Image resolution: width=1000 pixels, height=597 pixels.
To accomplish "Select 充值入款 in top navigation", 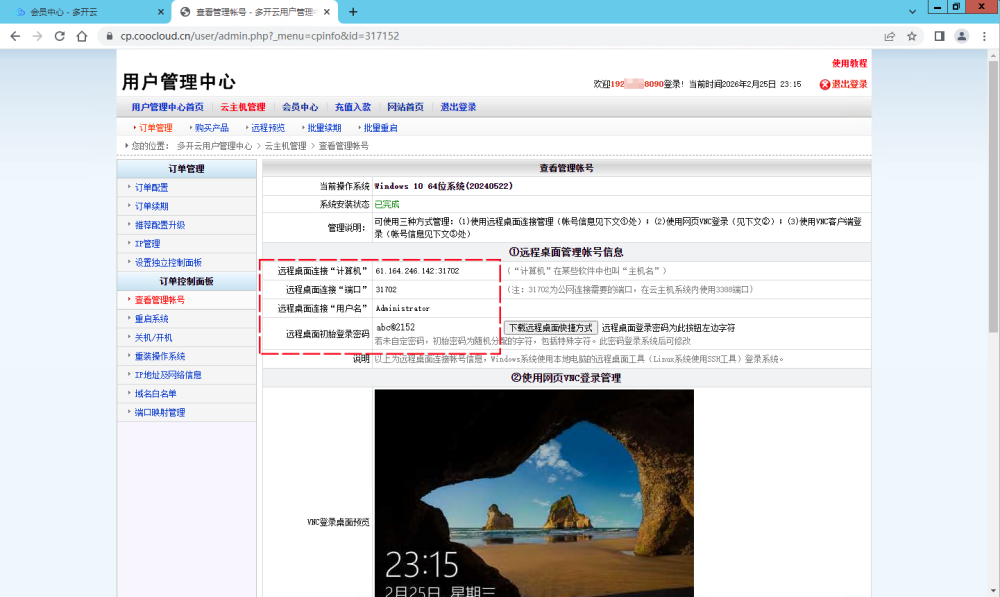I will click(x=352, y=107).
